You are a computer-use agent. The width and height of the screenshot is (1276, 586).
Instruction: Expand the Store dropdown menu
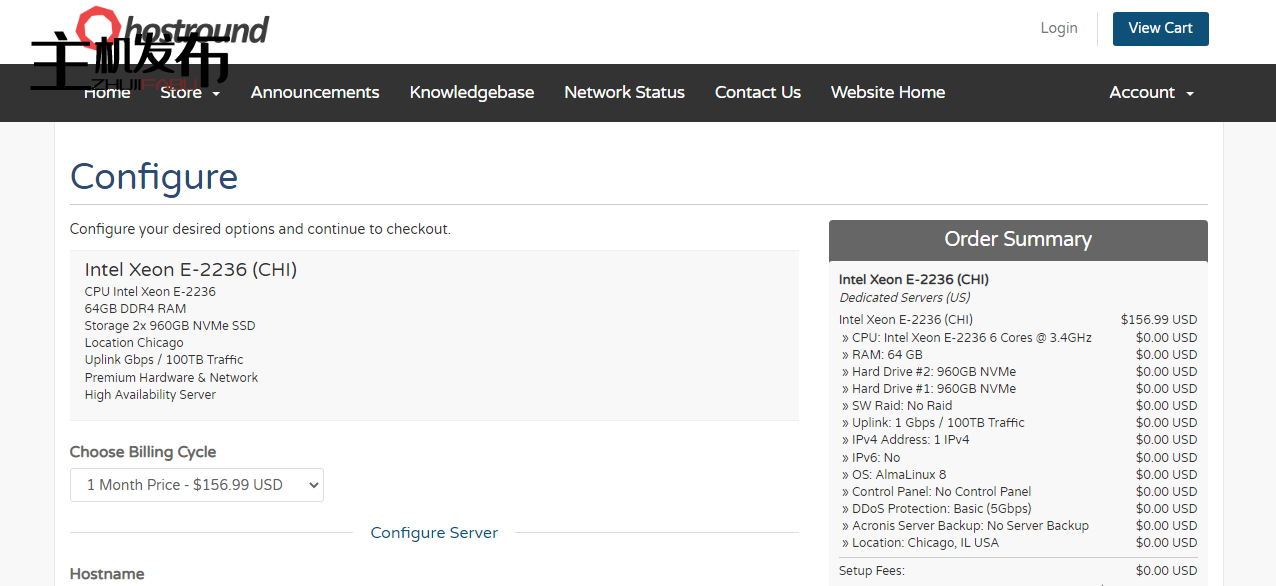click(x=189, y=92)
